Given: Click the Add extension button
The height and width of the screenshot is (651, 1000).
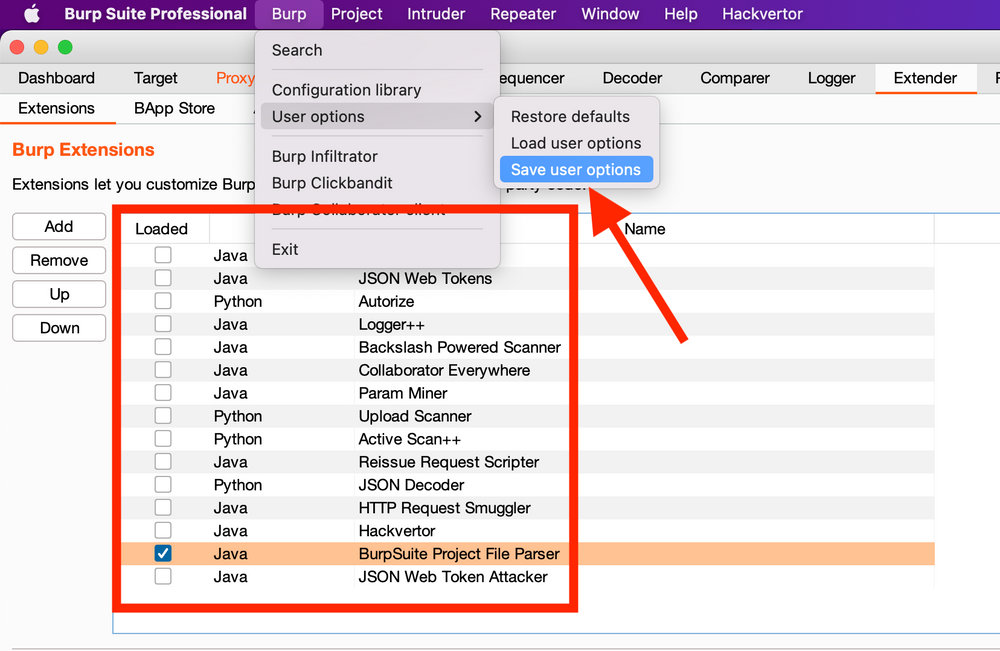Looking at the screenshot, I should point(58,226).
